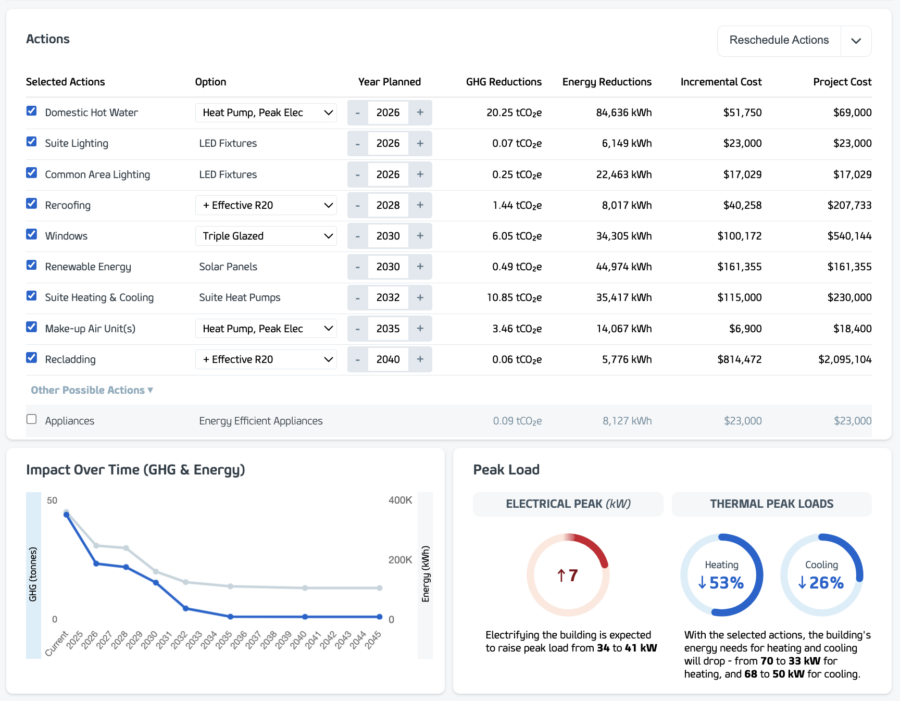This screenshot has width=900, height=701.
Task: Increase Domestic Hot Water planned year
Action: pyautogui.click(x=420, y=113)
